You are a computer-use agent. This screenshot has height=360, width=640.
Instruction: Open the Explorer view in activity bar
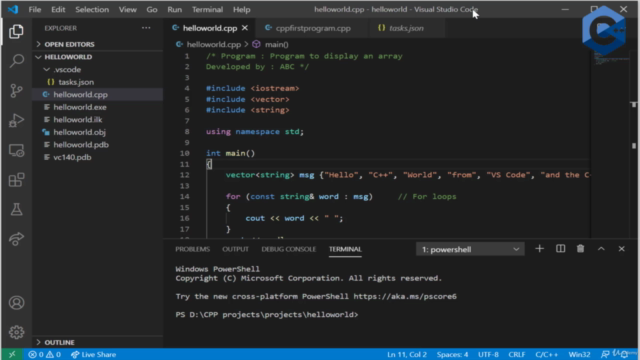click(x=16, y=31)
